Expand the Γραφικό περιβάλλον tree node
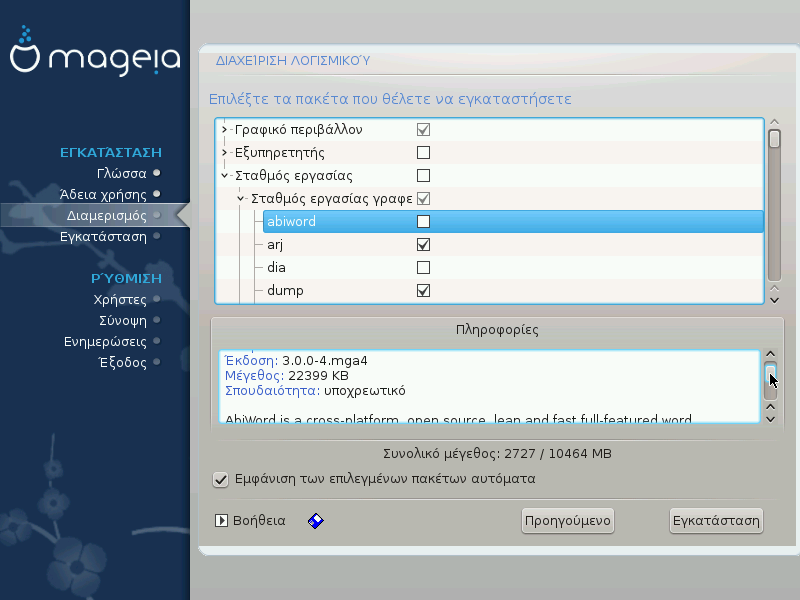 click(224, 130)
